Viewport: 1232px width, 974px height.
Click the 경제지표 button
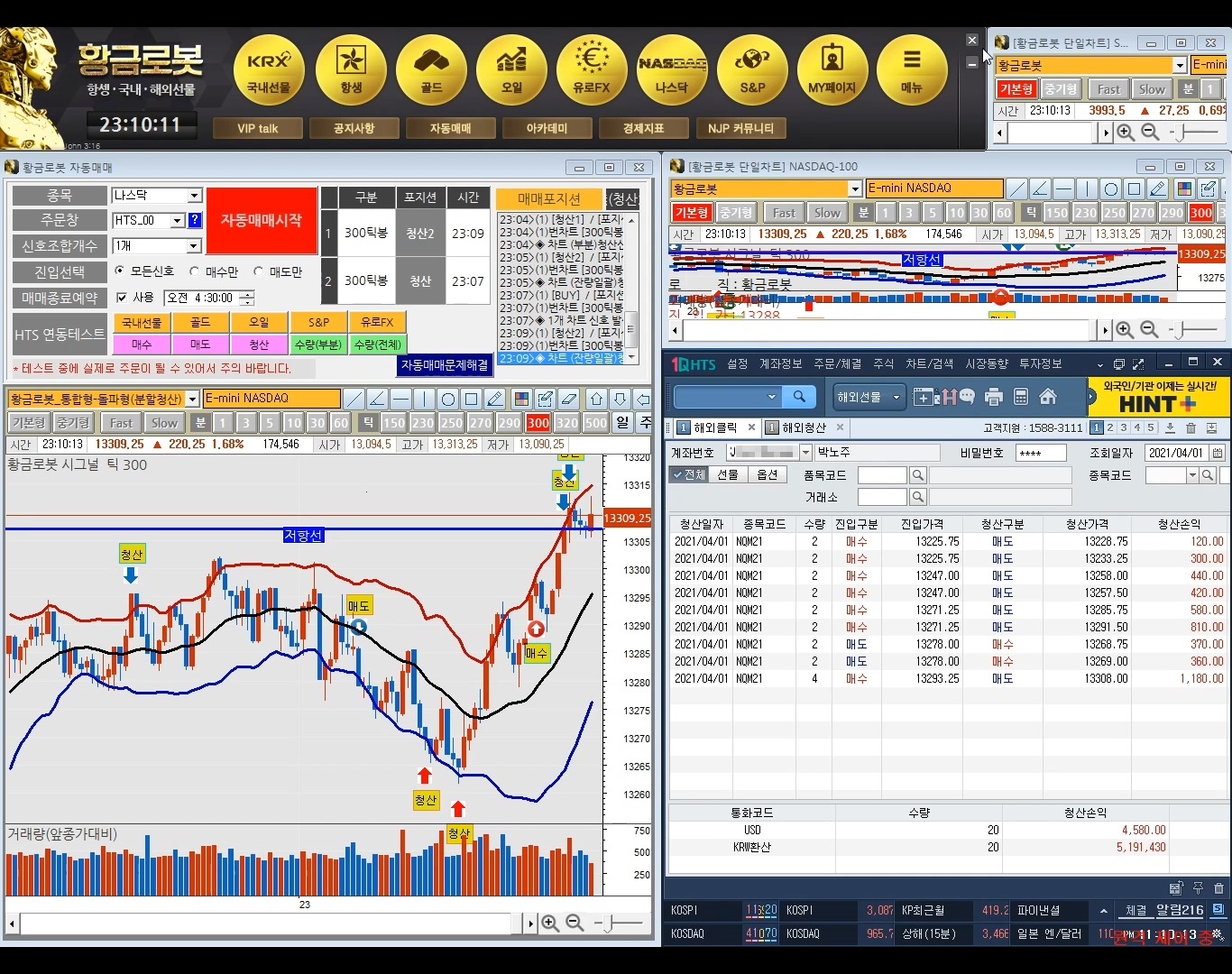tap(644, 128)
